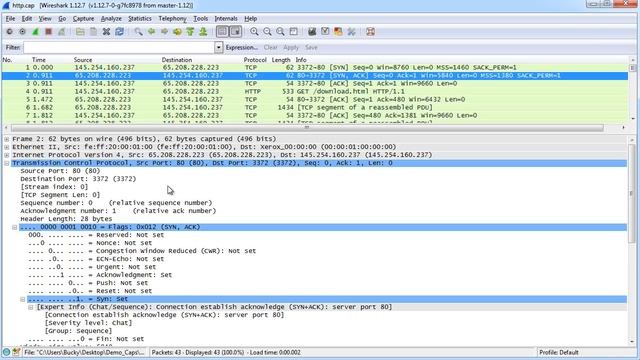
Task: Open the filter history dropdown arrow
Action: coord(219,48)
